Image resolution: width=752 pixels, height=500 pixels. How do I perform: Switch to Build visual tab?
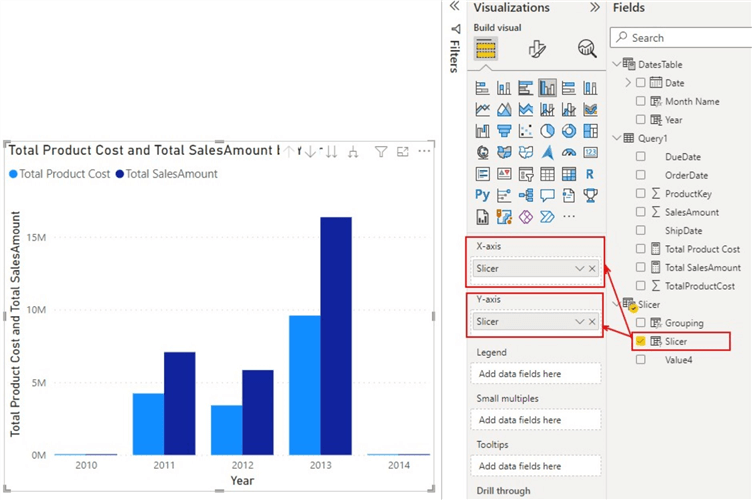coord(485,48)
